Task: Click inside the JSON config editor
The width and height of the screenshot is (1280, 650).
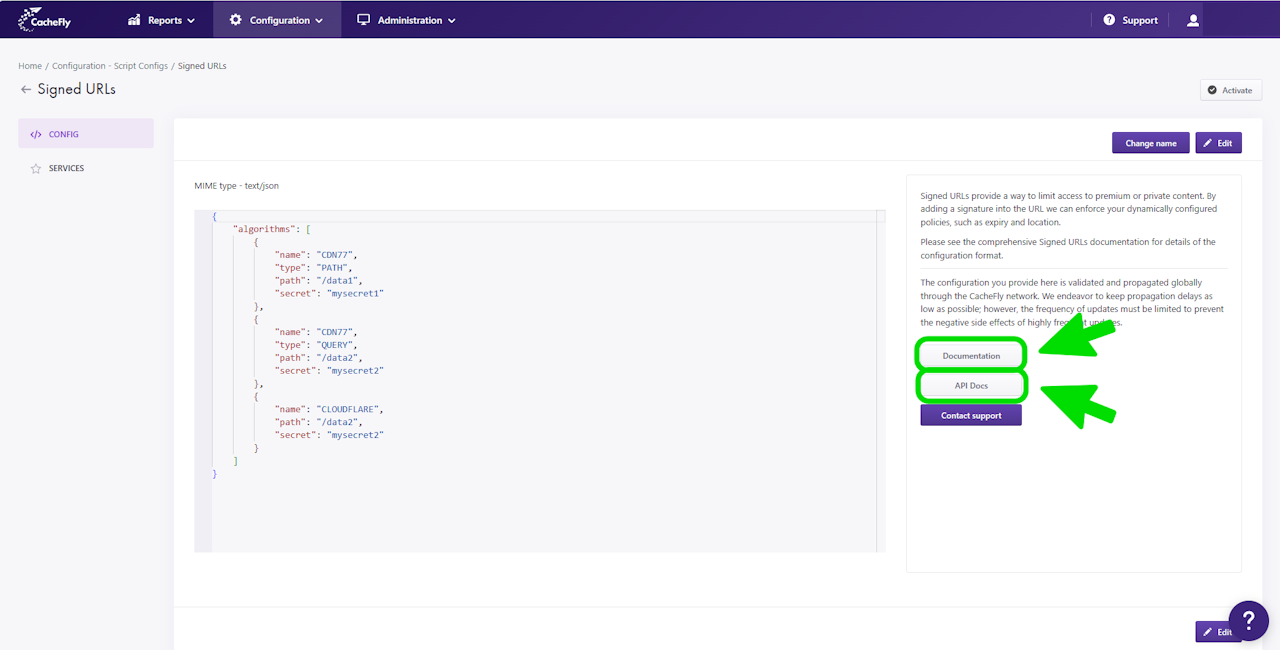Action: coord(540,381)
